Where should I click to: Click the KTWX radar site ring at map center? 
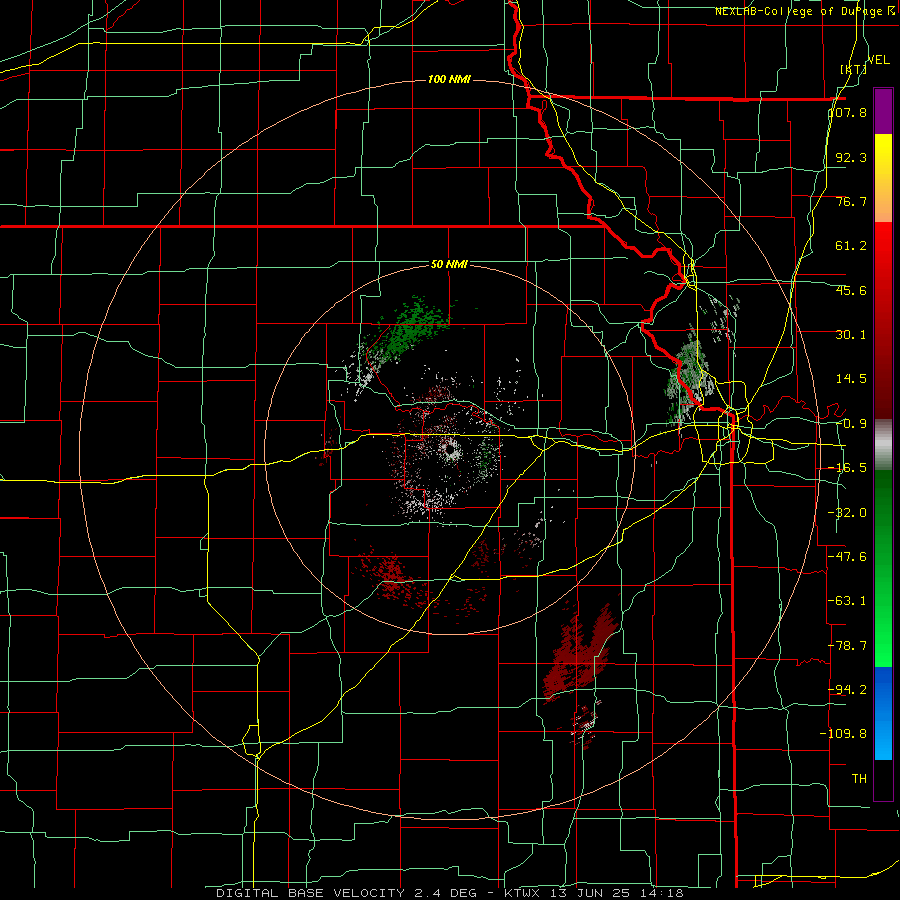click(450, 449)
